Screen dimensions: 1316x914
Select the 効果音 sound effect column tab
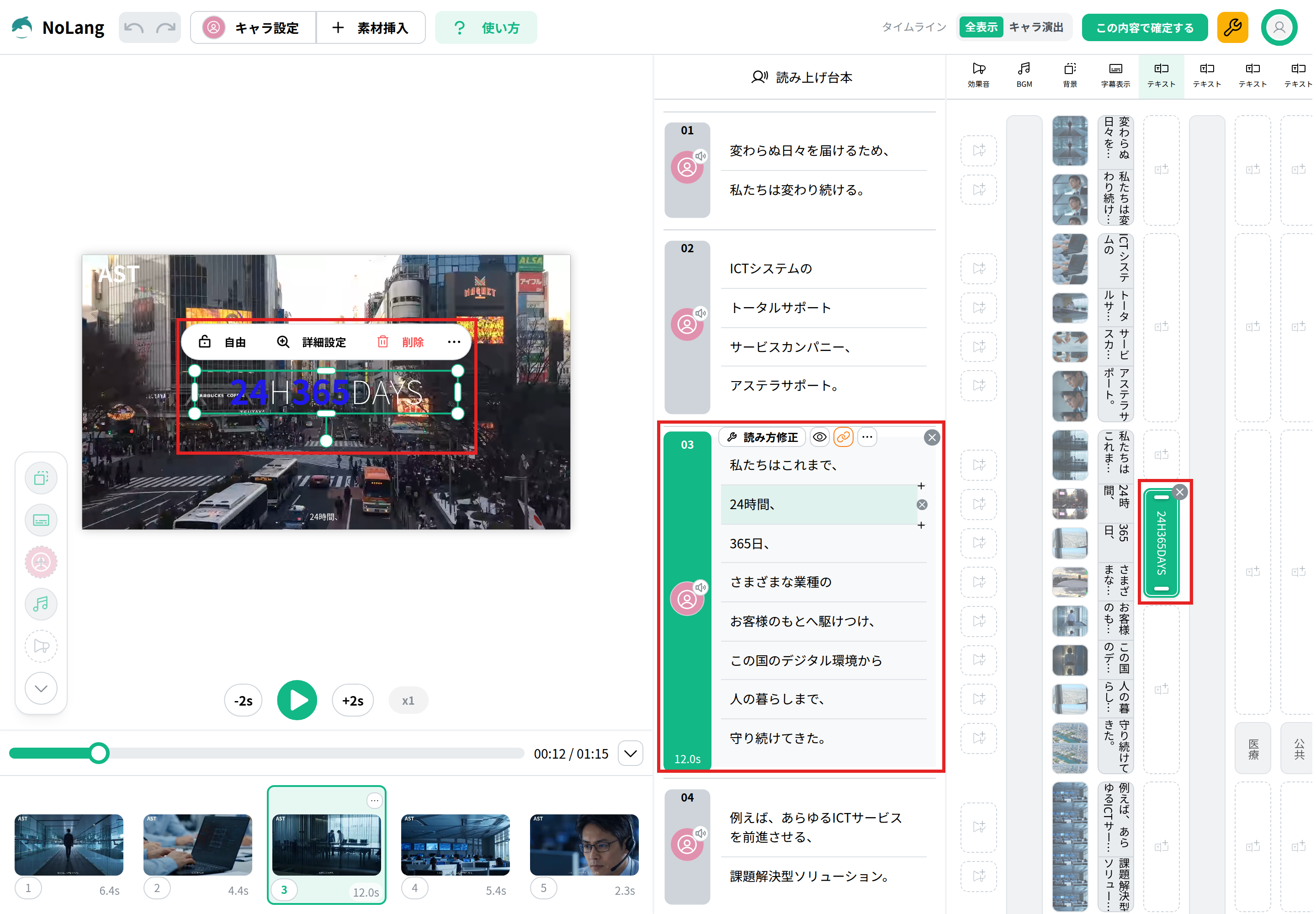pos(979,75)
